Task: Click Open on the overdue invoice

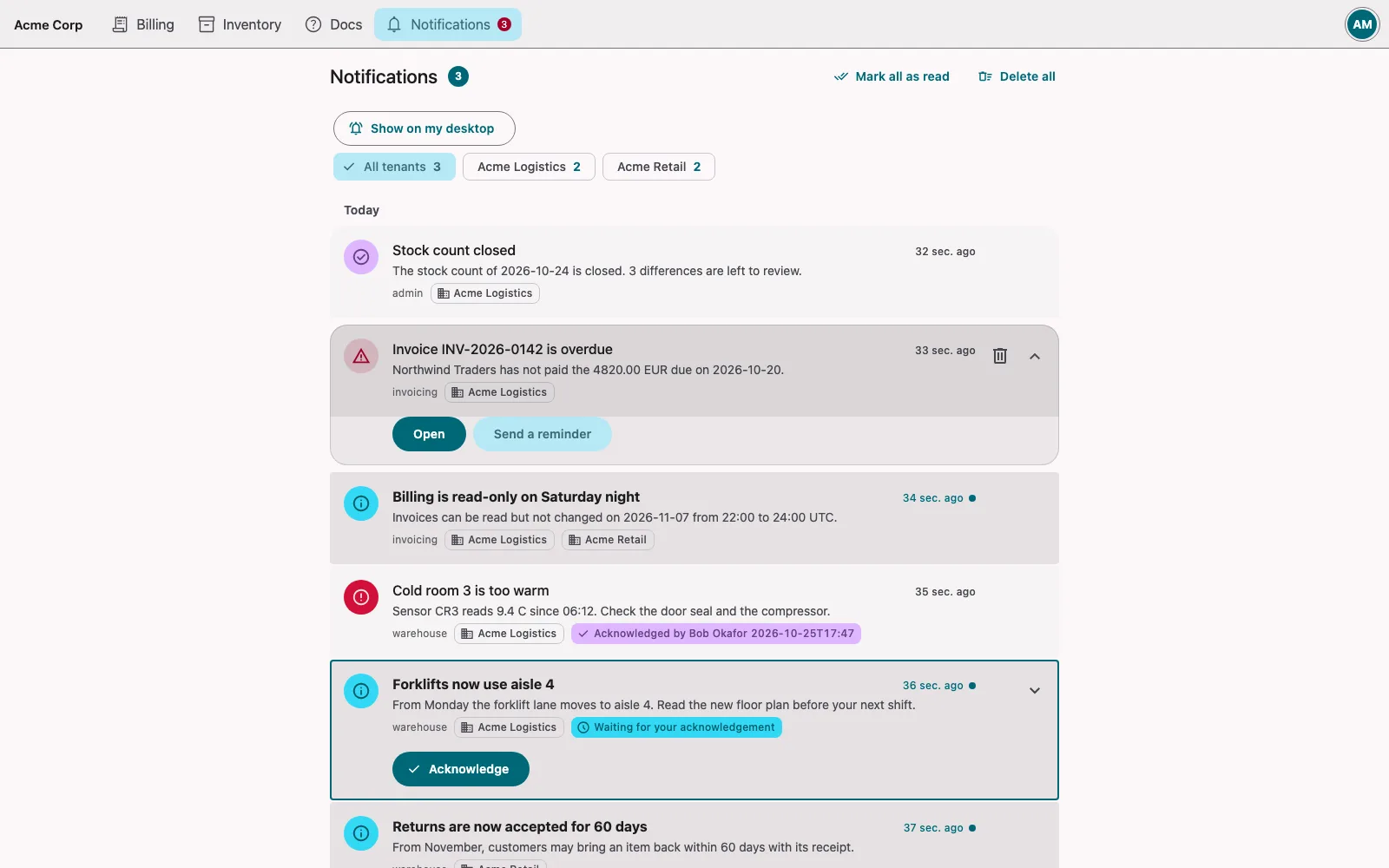Action: [429, 434]
